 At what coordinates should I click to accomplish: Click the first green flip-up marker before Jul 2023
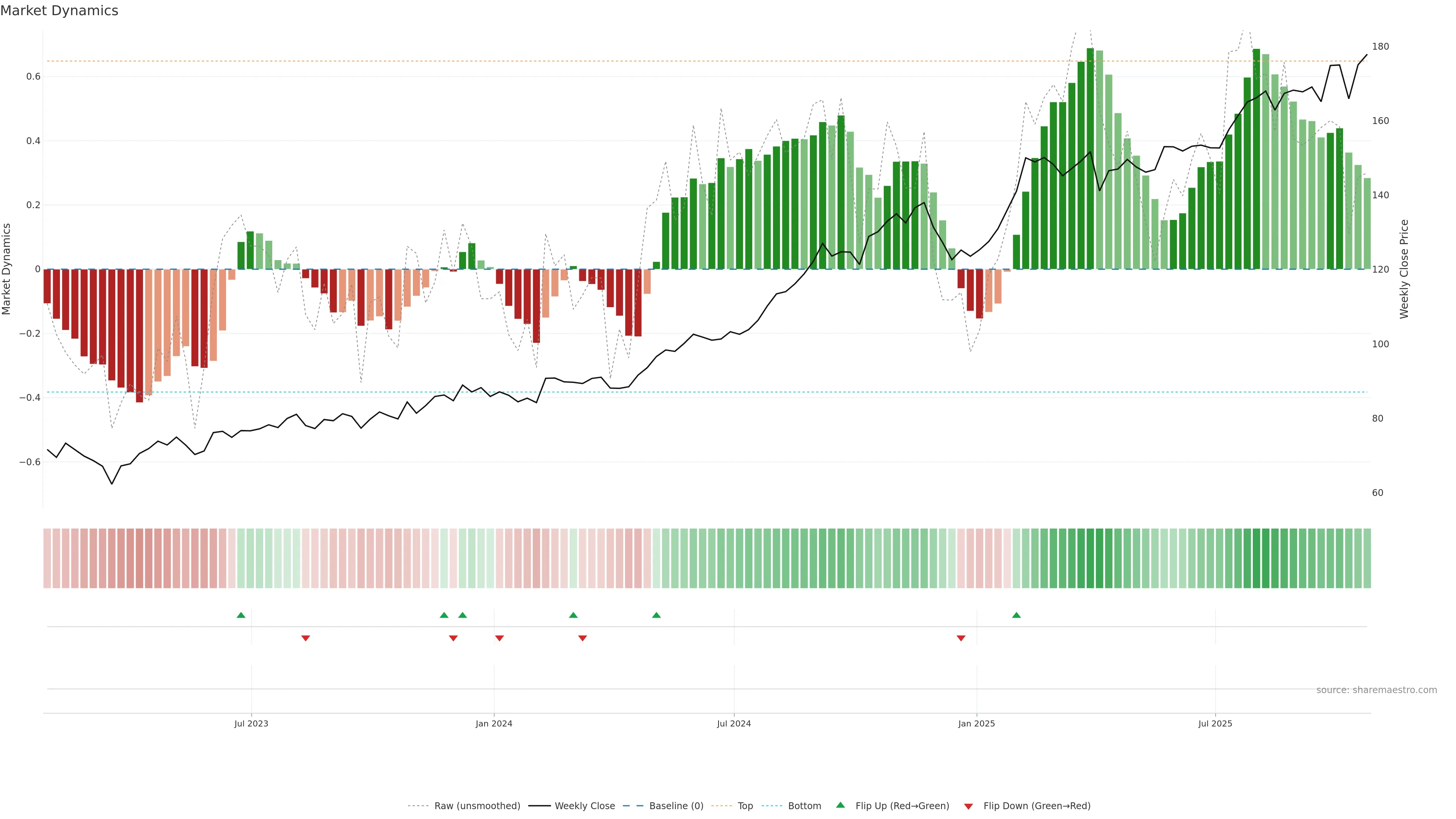click(241, 615)
